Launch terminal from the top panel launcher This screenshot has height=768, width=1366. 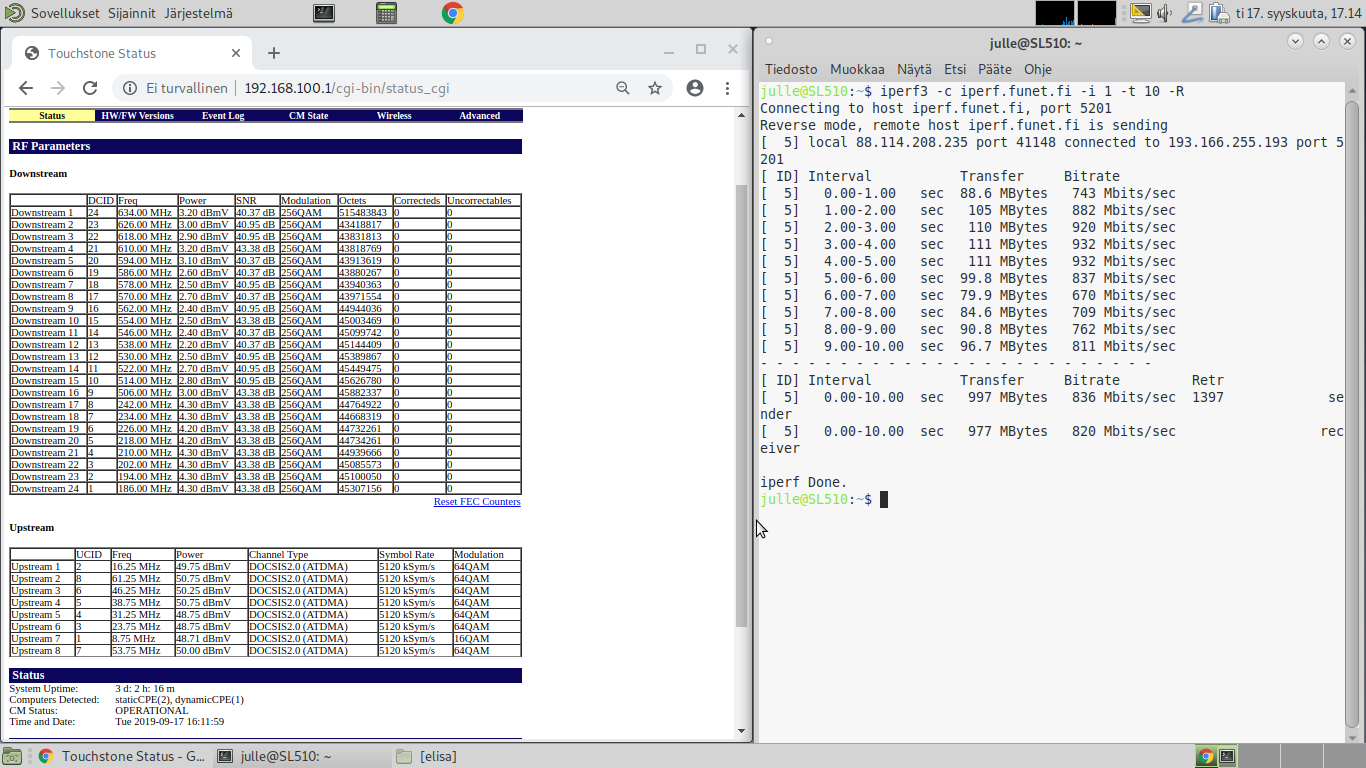[323, 13]
